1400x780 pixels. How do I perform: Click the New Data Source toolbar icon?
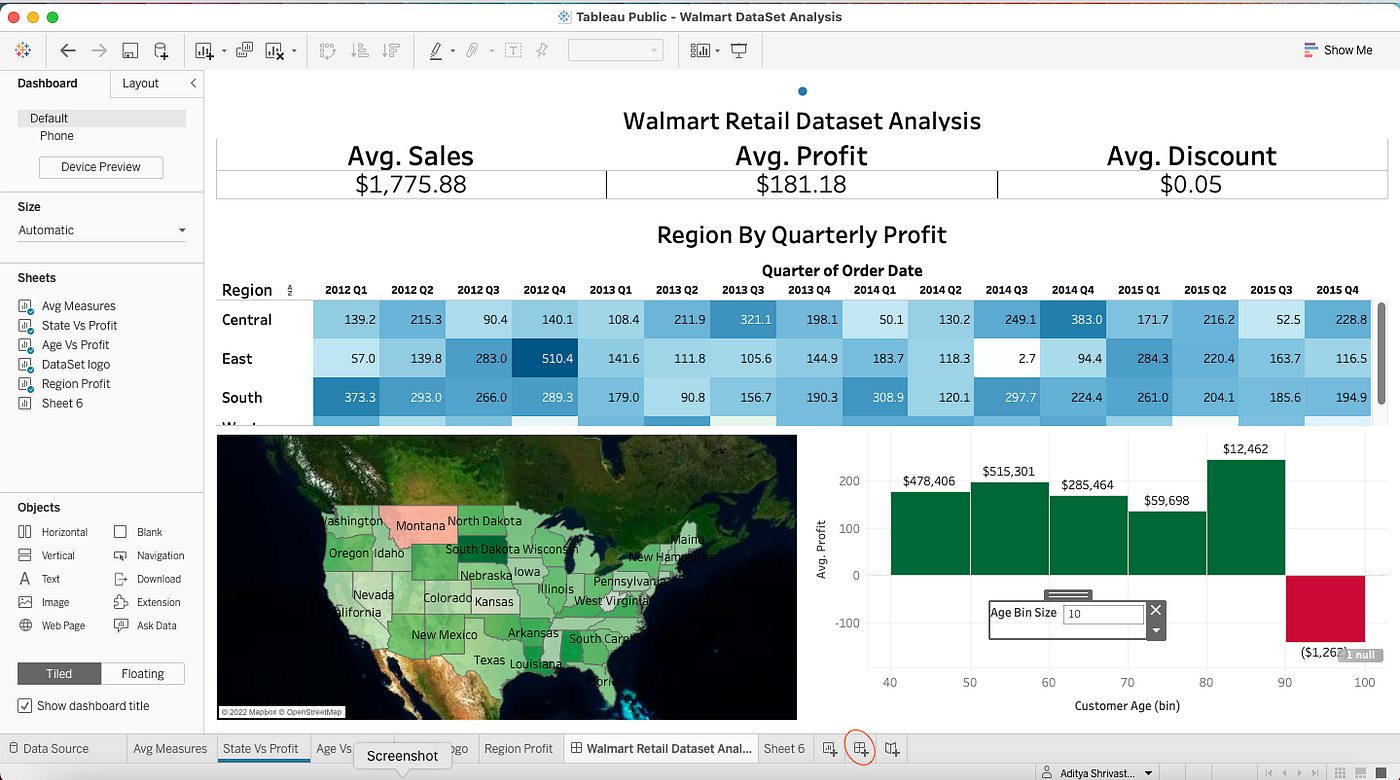click(x=160, y=50)
